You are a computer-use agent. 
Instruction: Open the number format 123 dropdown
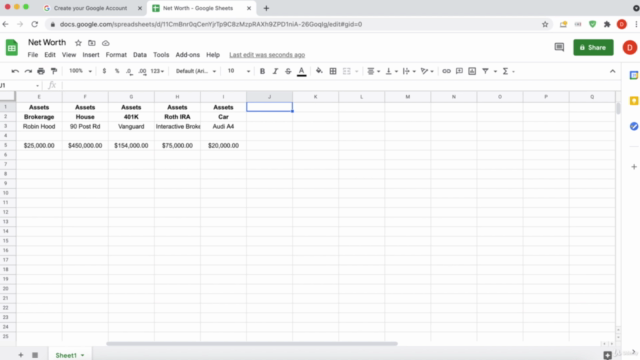click(157, 71)
